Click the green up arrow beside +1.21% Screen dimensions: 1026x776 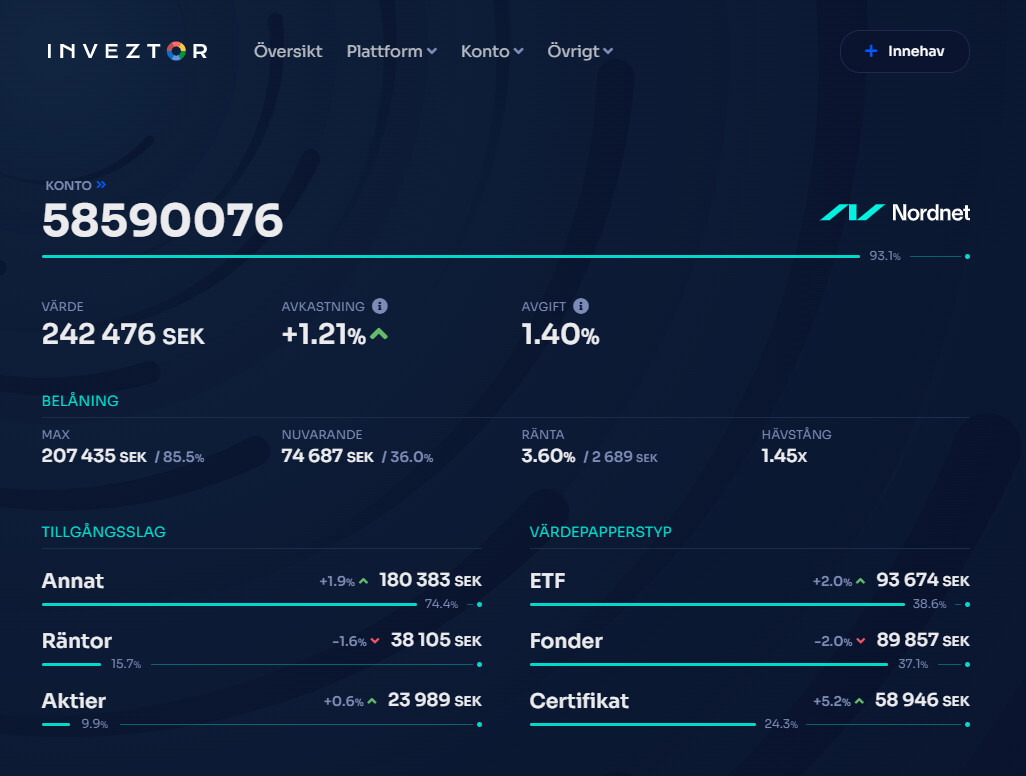click(x=379, y=335)
